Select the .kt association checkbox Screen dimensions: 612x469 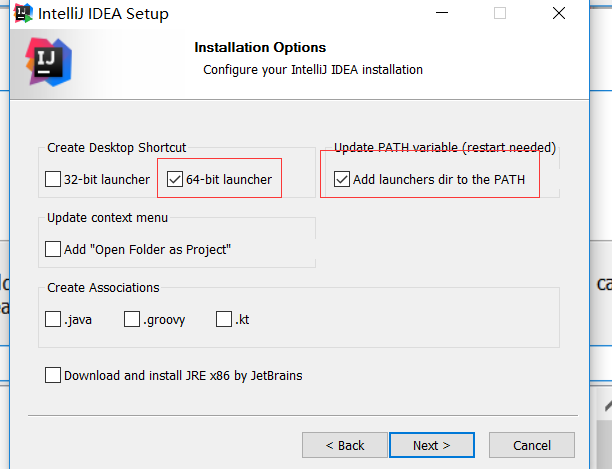click(223, 319)
